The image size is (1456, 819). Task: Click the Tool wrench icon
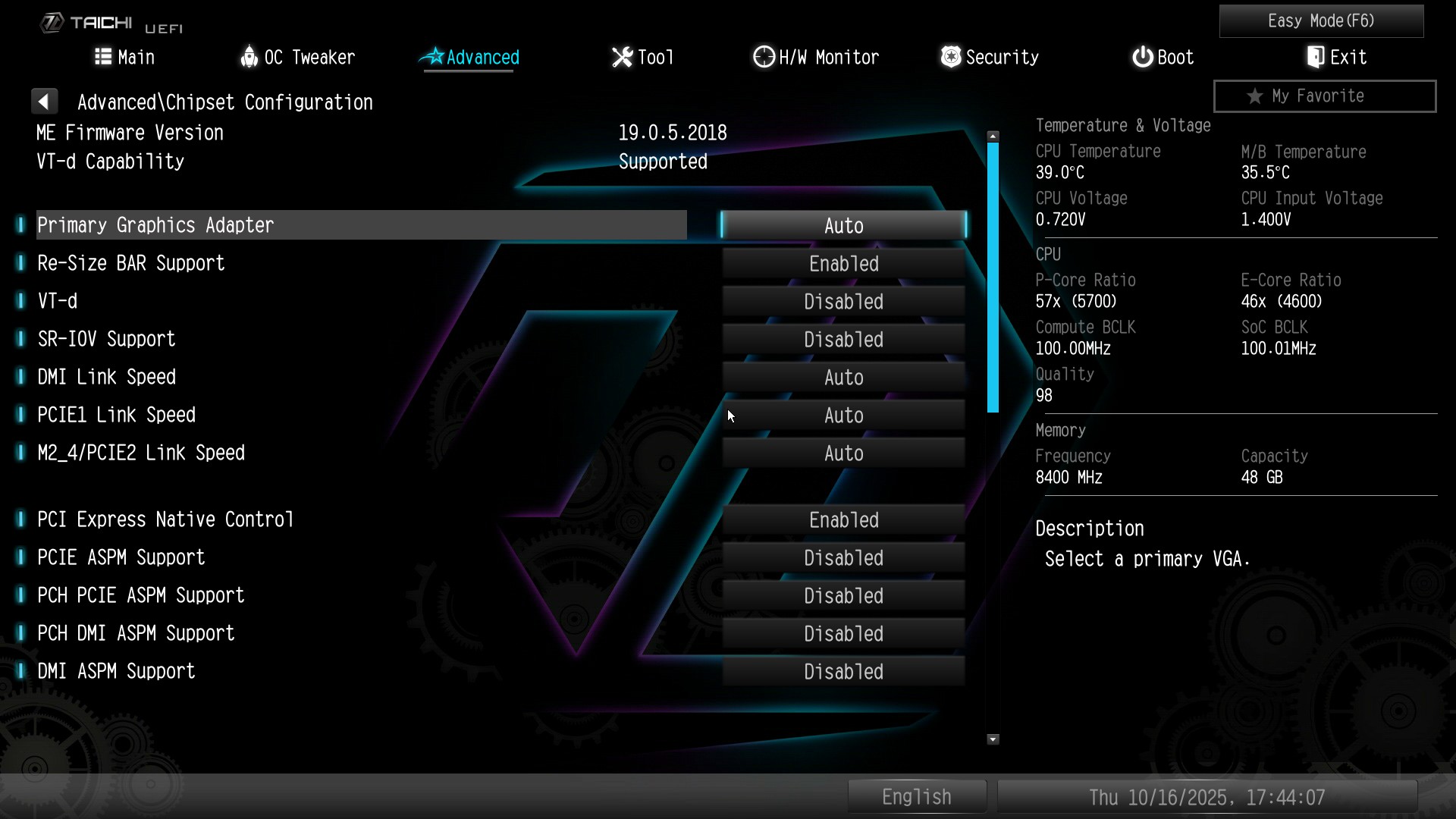pos(622,57)
